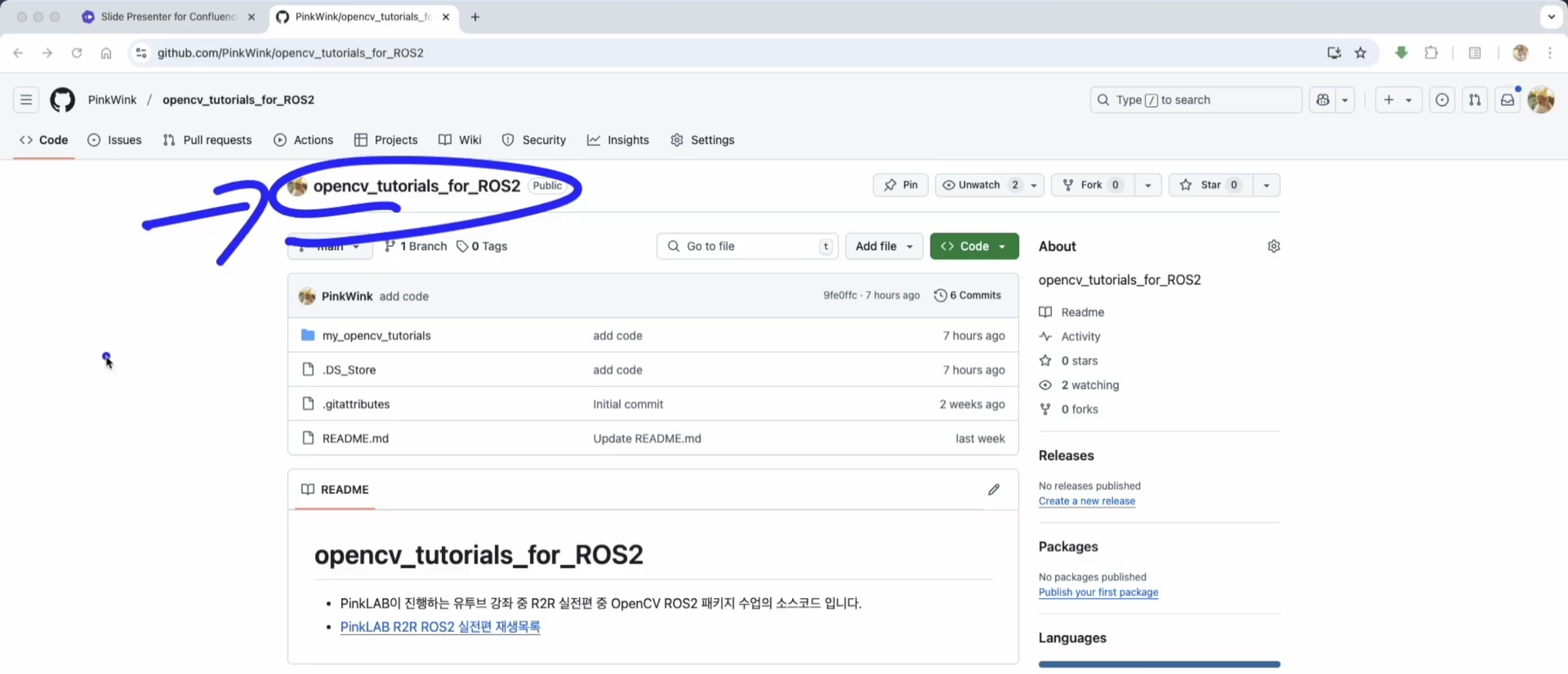Open PinkWink author link in commit row
1568x674 pixels.
click(x=347, y=296)
